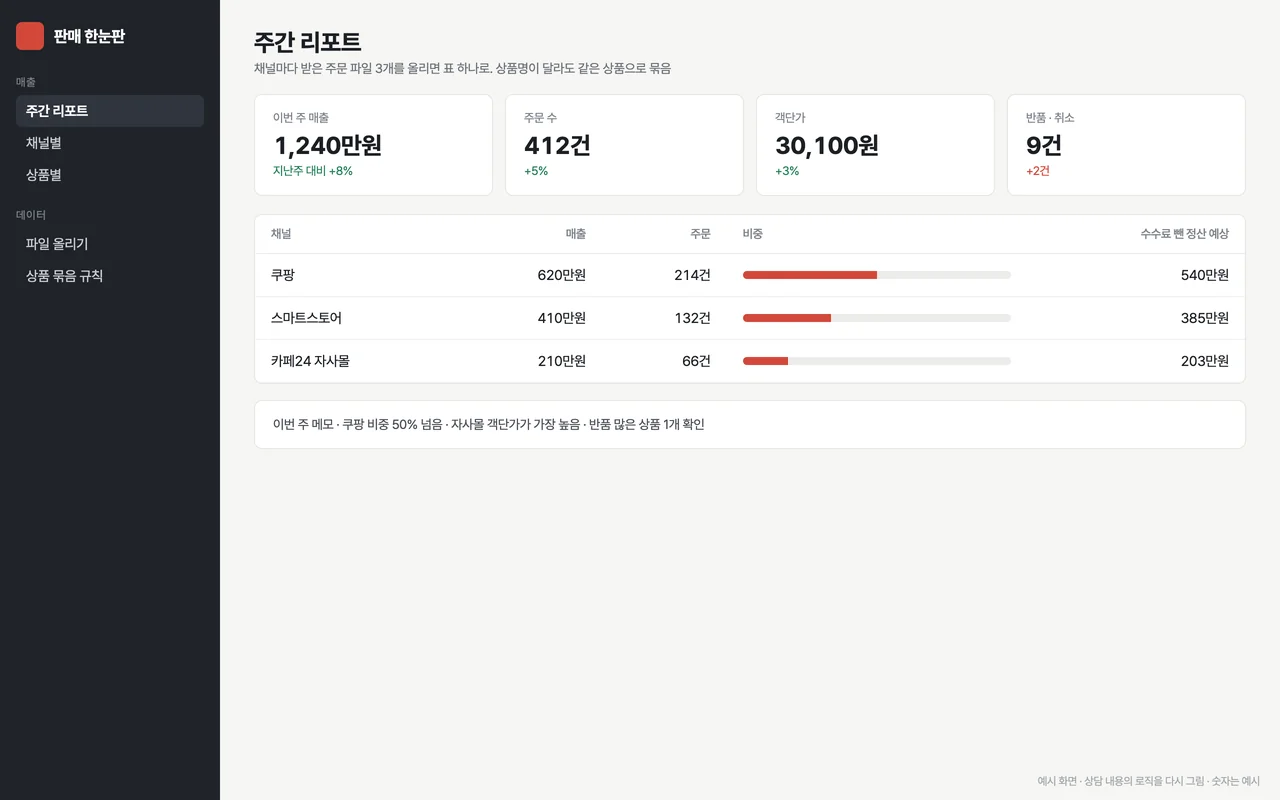Click the +3% change under 객단가
The width and height of the screenshot is (1280, 800).
coord(787,171)
